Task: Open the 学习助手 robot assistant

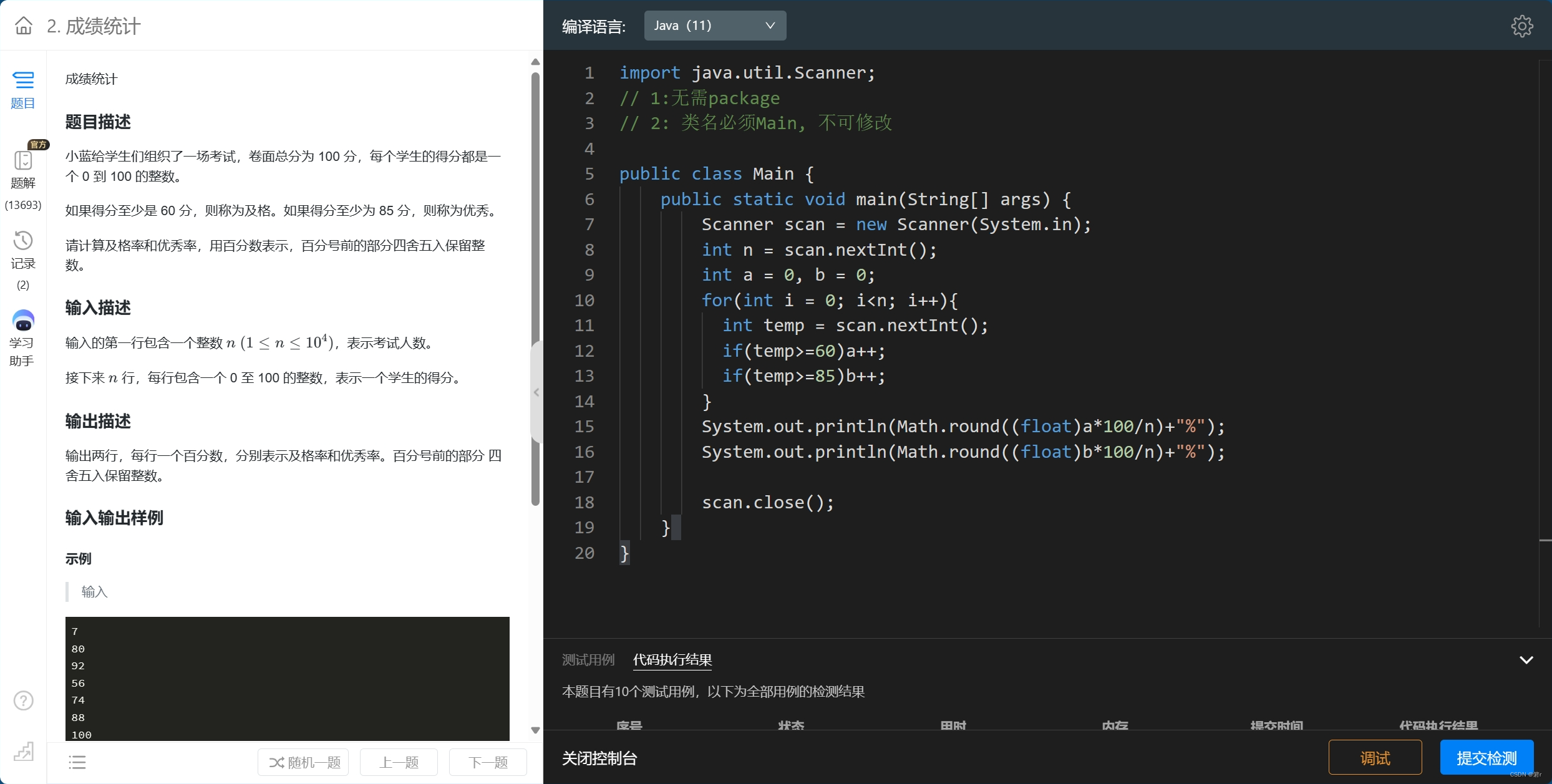Action: (x=23, y=338)
